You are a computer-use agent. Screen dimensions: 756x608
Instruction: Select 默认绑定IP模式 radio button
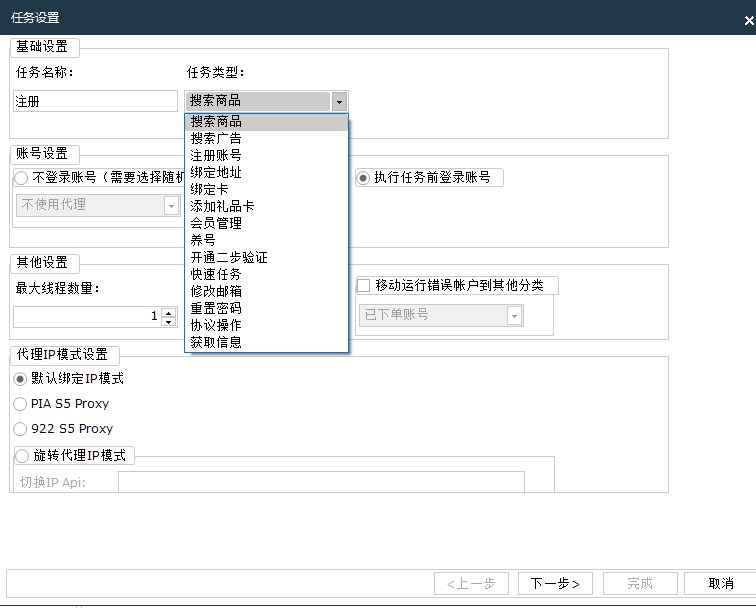tap(20, 379)
